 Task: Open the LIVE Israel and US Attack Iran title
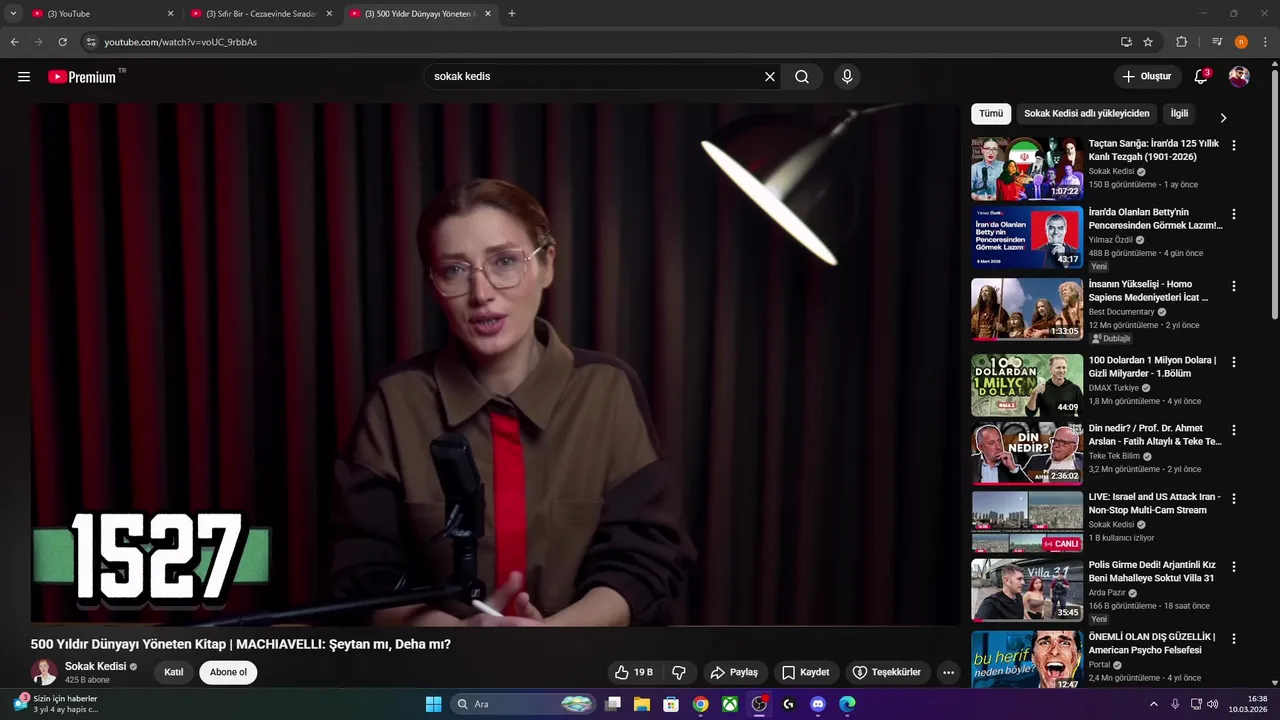pyautogui.click(x=1154, y=503)
